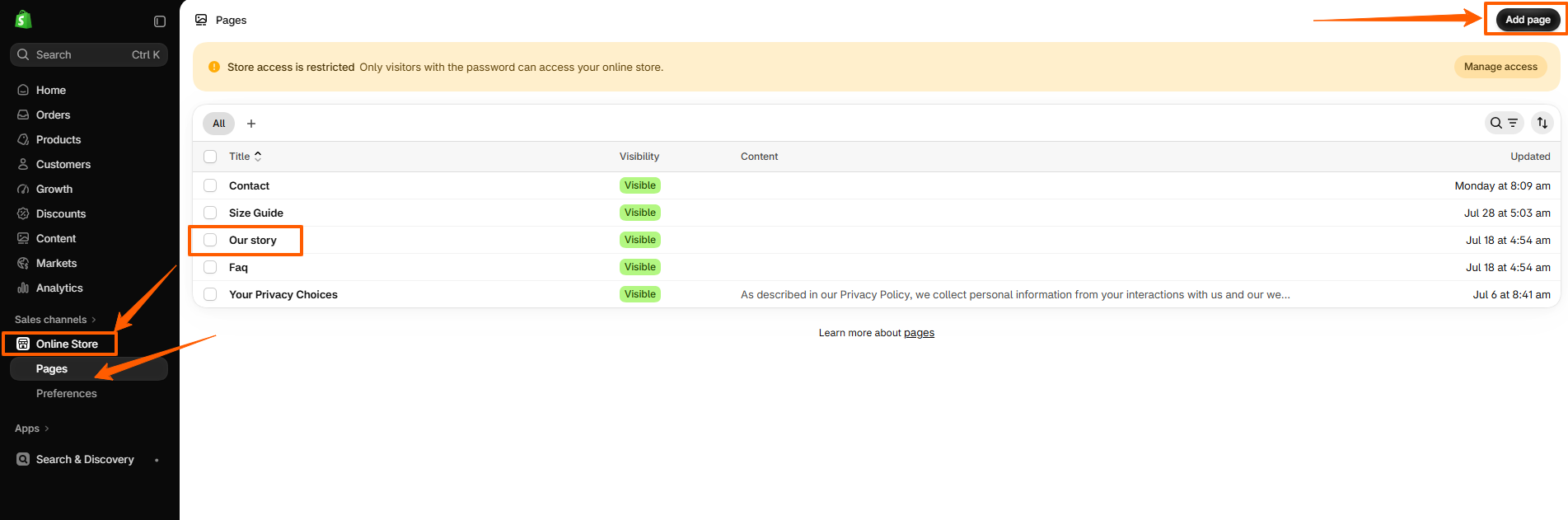Check the Our story page checkbox
This screenshot has width=1568, height=520.
210,240
